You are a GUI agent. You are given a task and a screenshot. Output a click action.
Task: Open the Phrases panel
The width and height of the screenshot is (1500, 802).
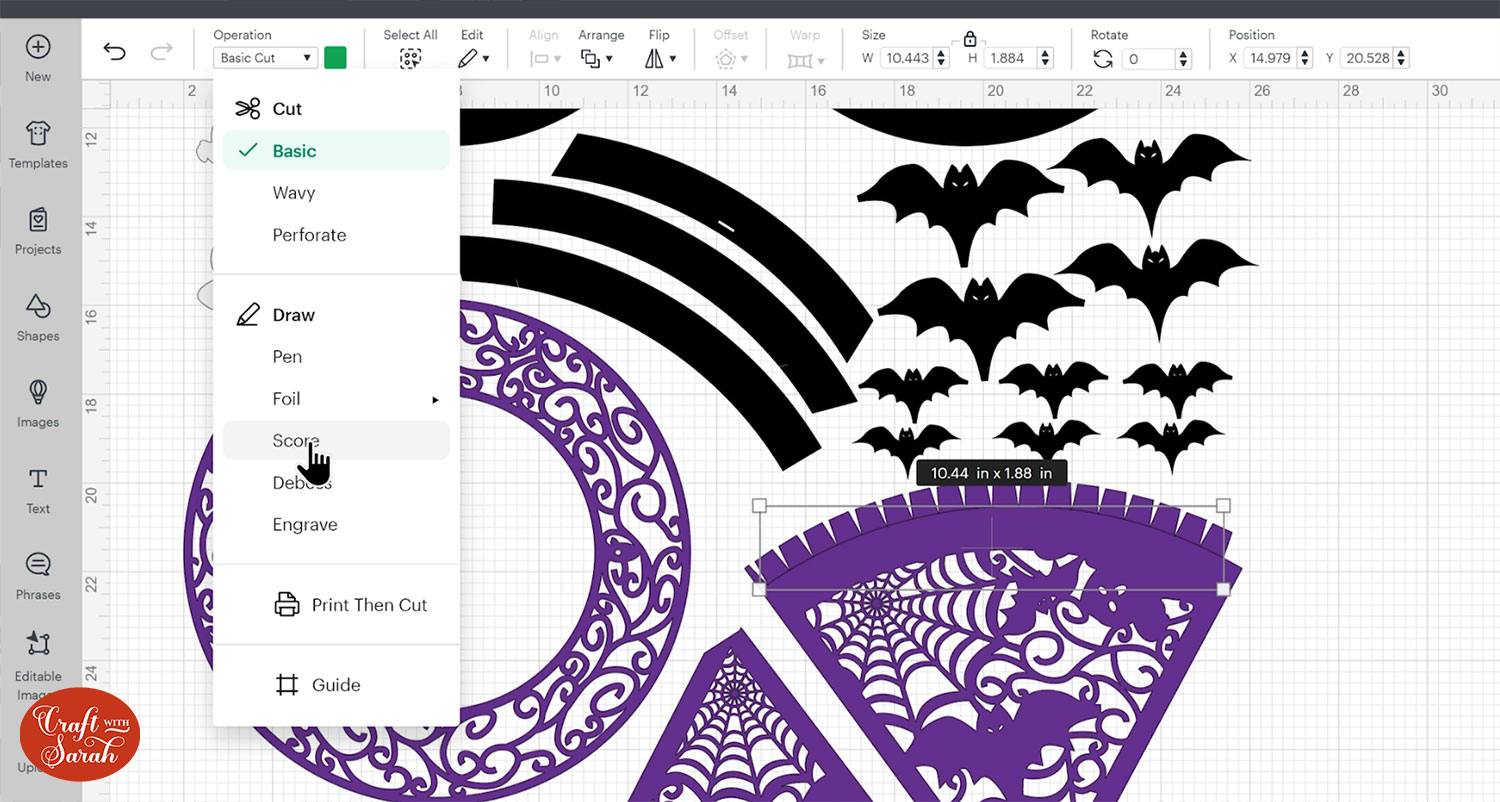tap(37, 577)
